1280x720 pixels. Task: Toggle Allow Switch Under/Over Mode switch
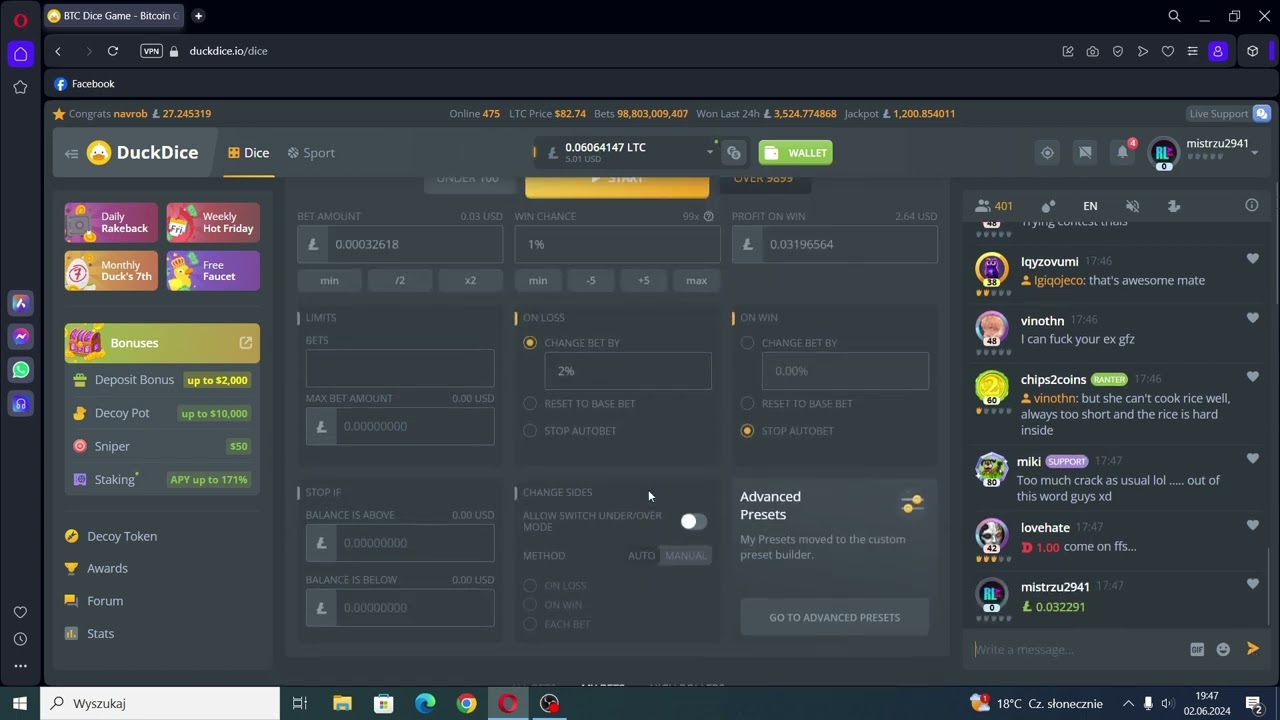(693, 521)
